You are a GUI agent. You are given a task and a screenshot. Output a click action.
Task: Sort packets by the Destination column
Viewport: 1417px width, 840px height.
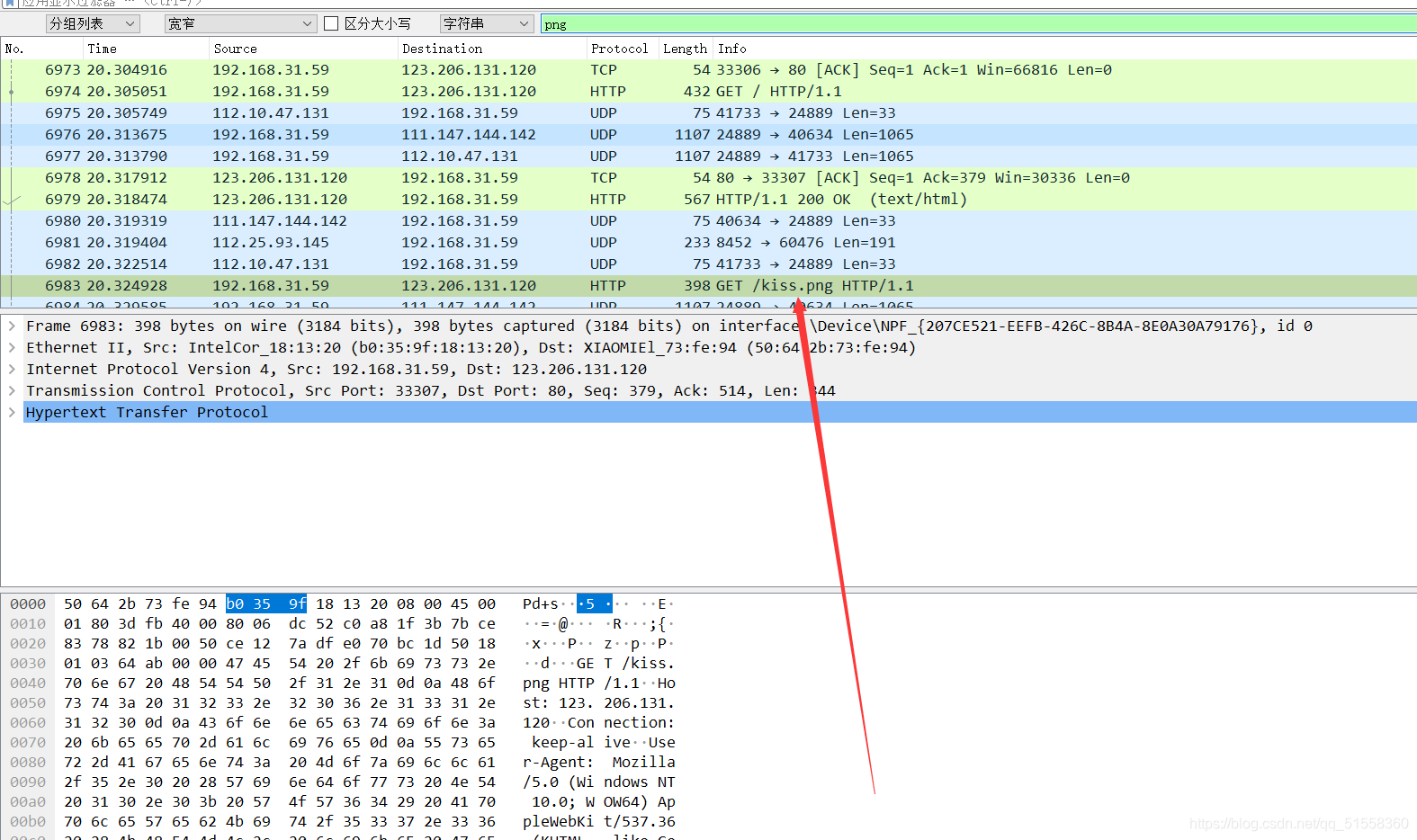click(x=492, y=49)
